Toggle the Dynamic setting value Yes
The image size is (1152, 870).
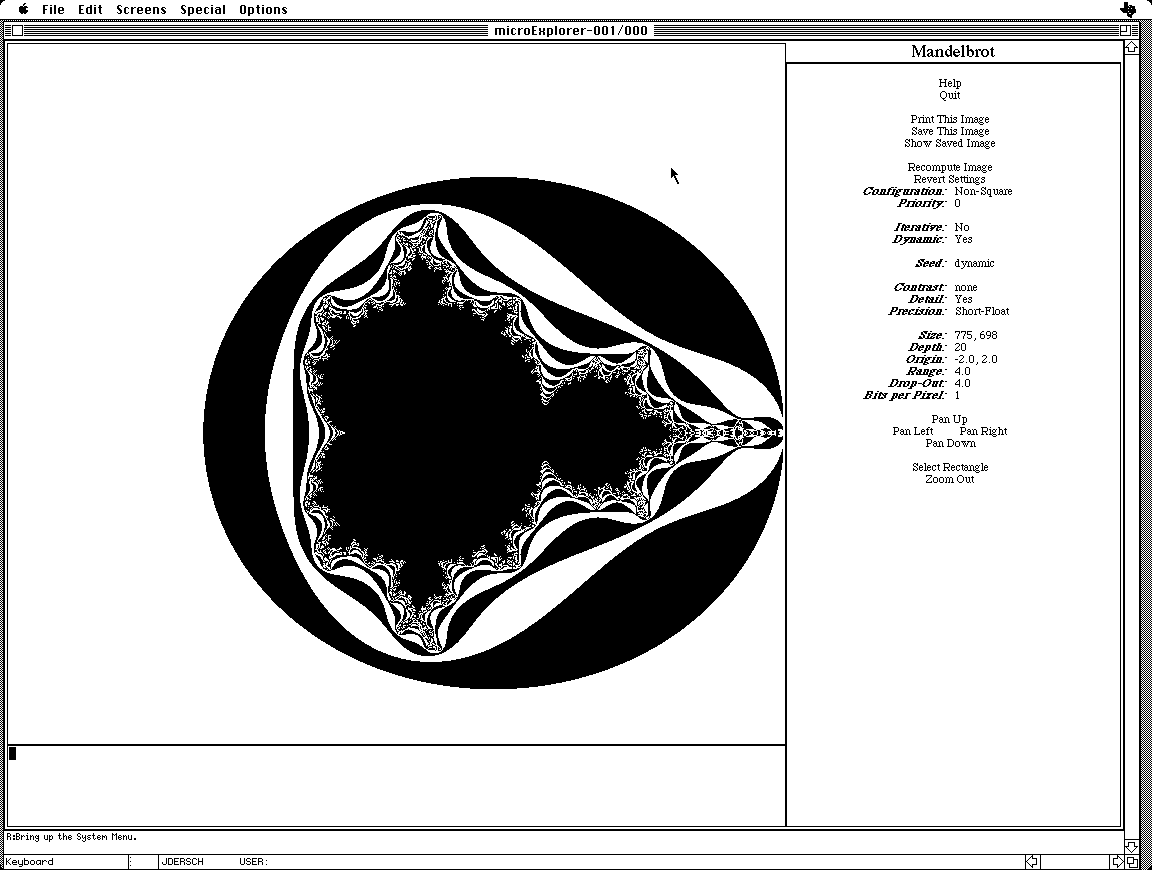click(963, 239)
